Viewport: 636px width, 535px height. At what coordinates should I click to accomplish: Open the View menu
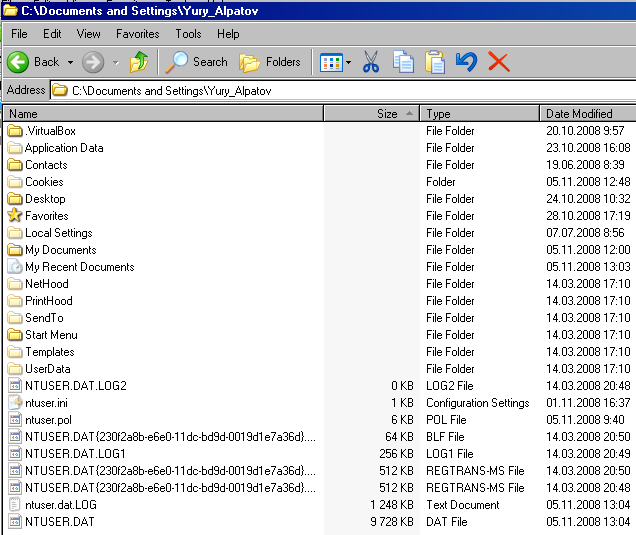click(x=88, y=34)
